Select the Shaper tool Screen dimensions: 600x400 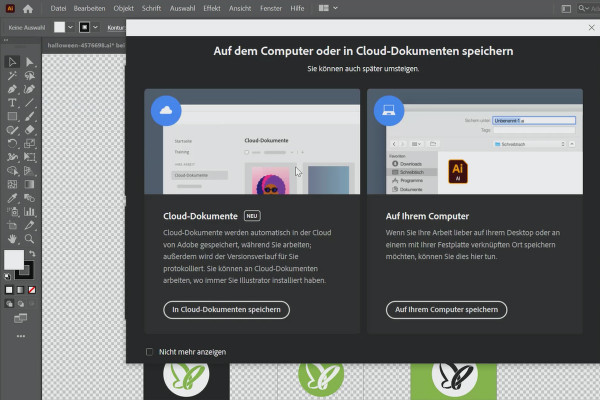point(12,130)
